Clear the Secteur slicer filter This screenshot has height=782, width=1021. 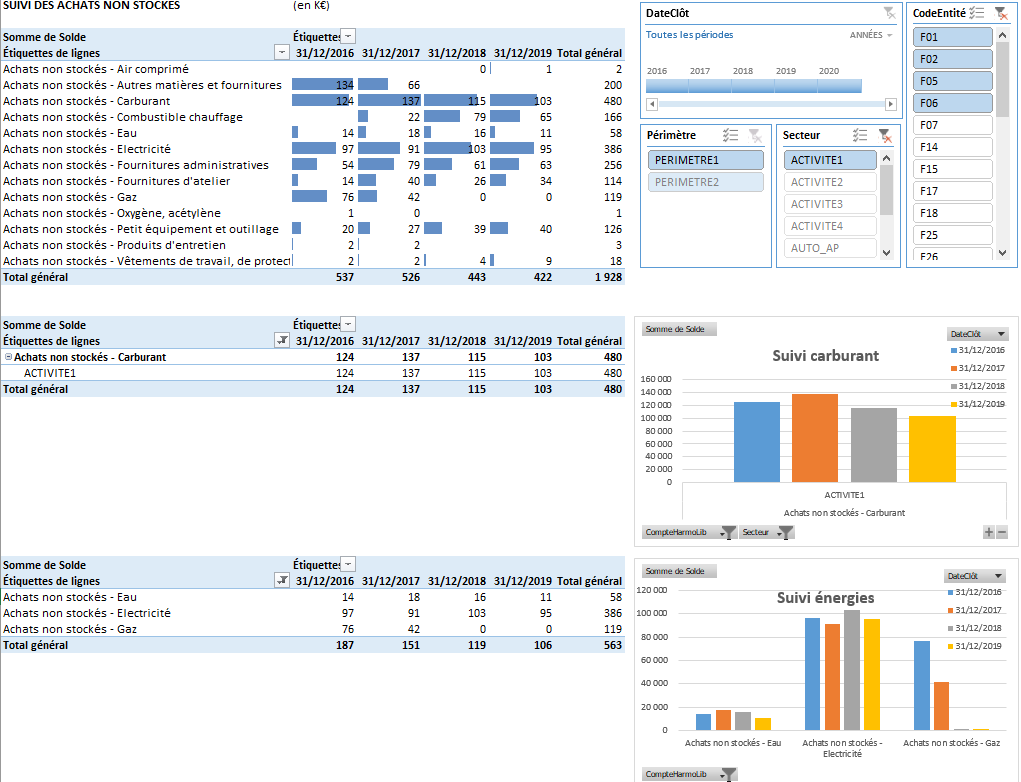pos(884,135)
